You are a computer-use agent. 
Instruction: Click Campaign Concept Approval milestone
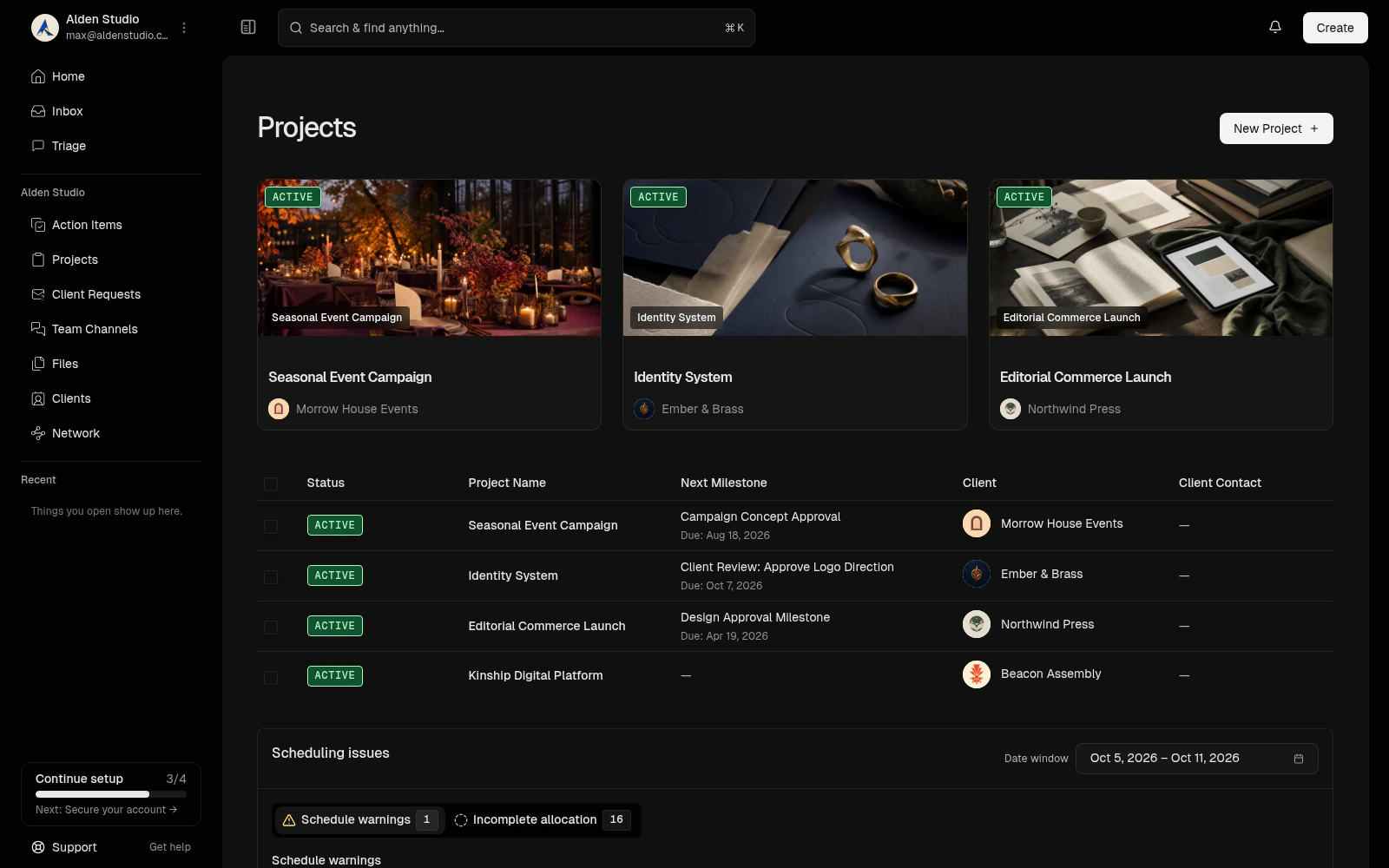click(760, 516)
